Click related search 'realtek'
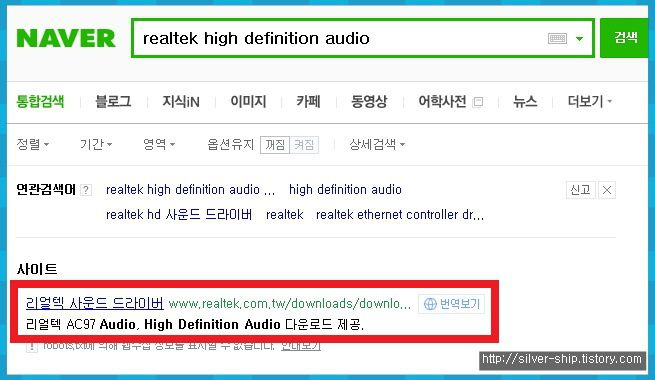The width and height of the screenshot is (655, 380). tap(284, 215)
